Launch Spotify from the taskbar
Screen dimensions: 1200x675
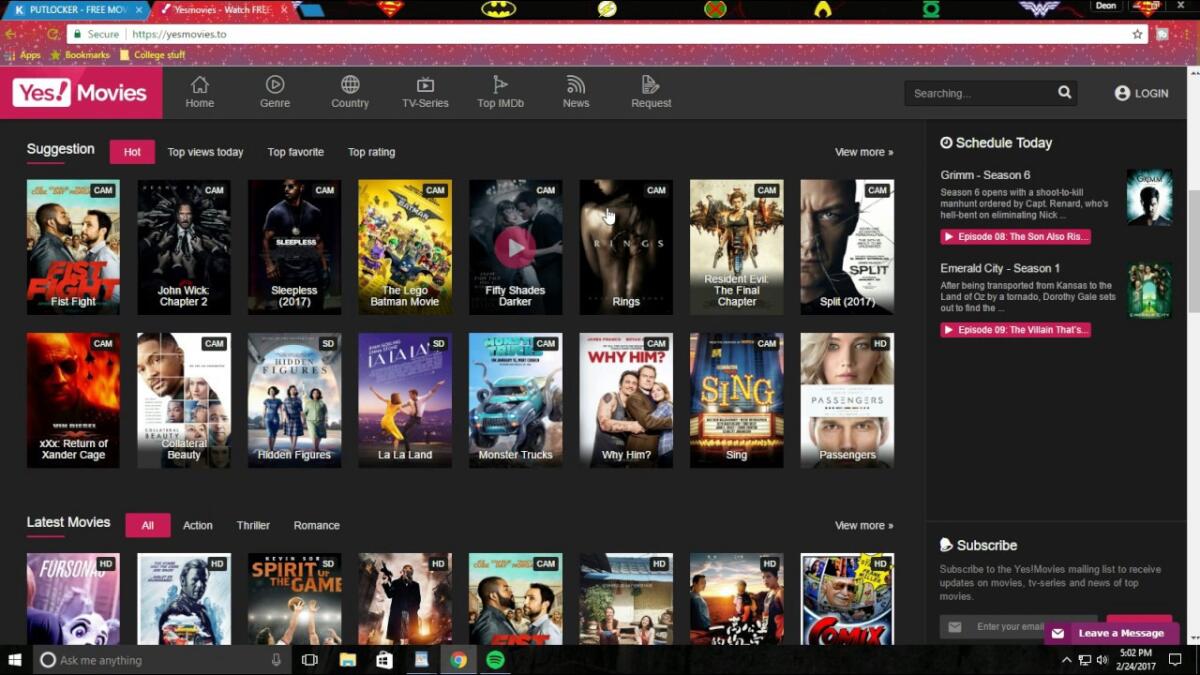(x=495, y=660)
